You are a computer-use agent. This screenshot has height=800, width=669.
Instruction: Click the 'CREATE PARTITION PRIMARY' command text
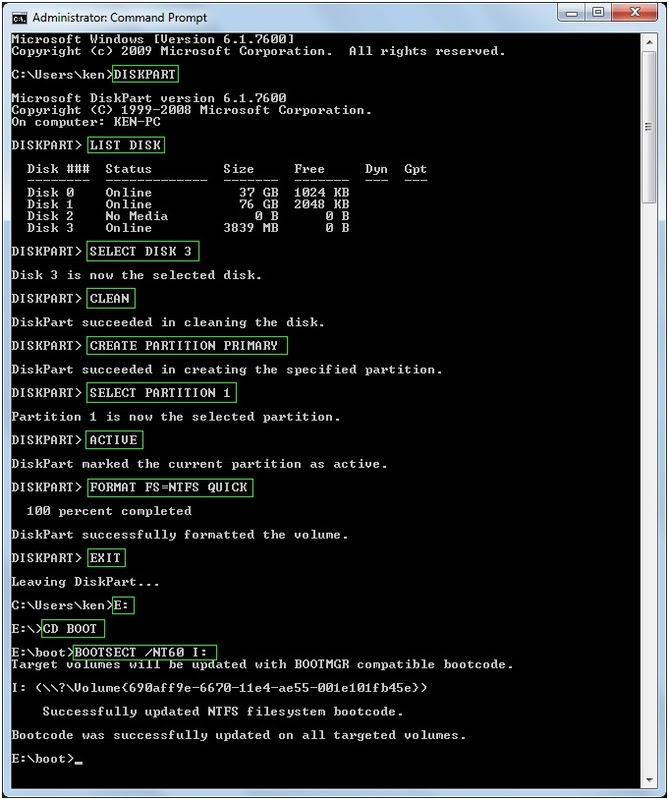(x=184, y=345)
